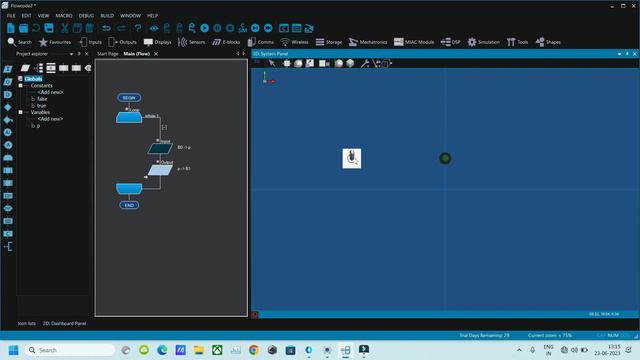Click the Cut scissors icon

pos(64,28)
